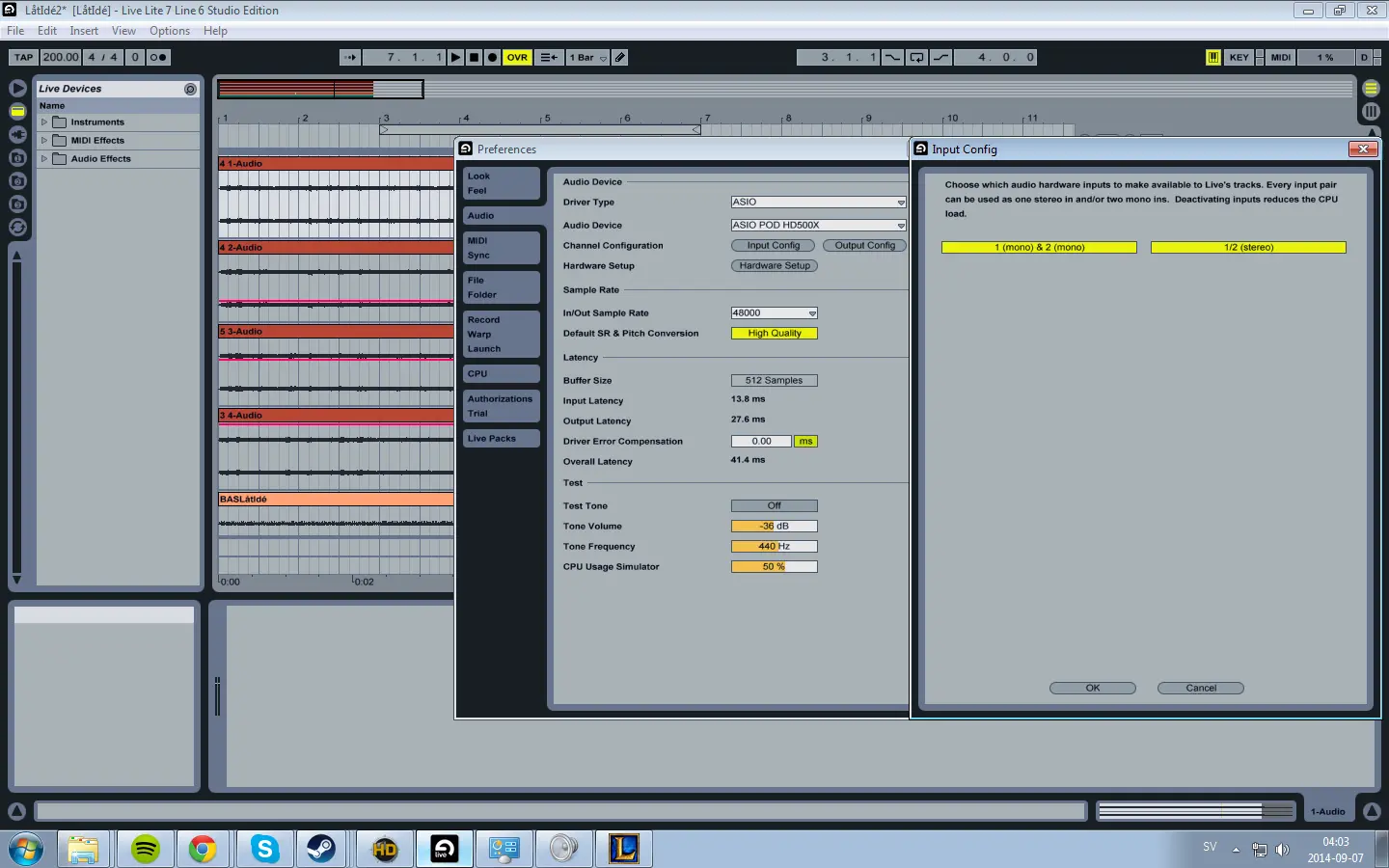This screenshot has height=868, width=1389.
Task: Open Audio Device dropdown
Action: [818, 225]
